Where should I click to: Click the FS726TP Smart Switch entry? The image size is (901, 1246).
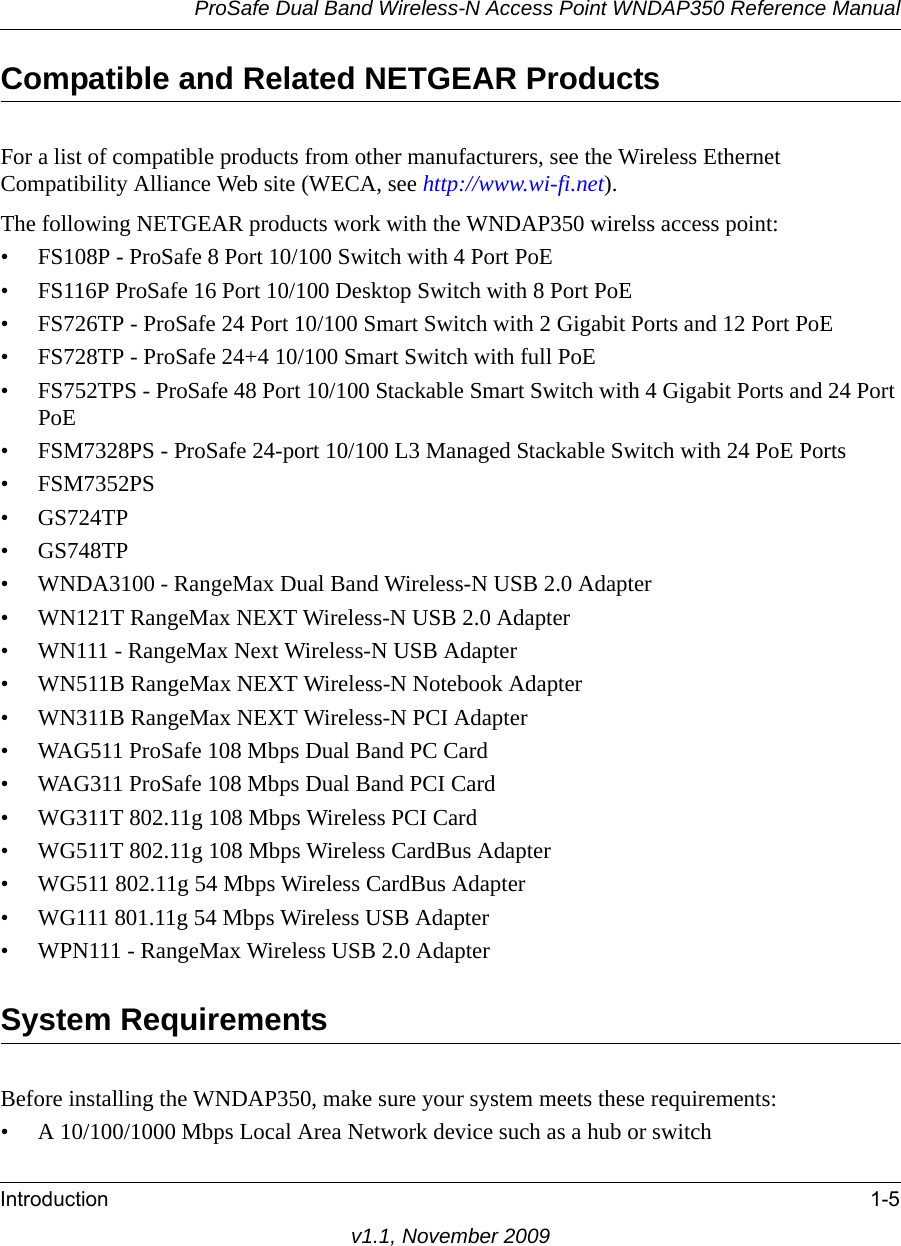[x=435, y=324]
